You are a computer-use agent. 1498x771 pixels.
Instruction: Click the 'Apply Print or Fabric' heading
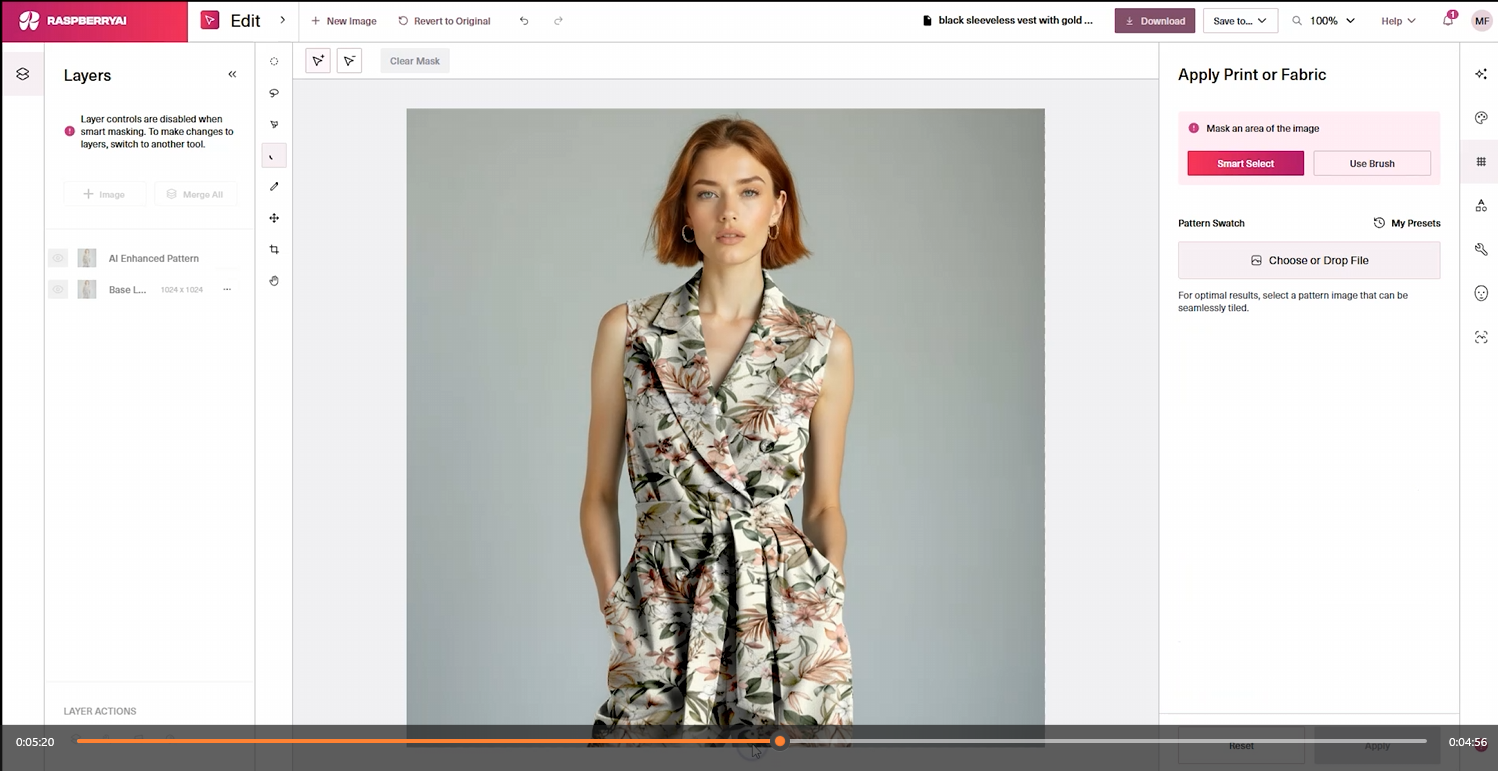[x=1252, y=74]
